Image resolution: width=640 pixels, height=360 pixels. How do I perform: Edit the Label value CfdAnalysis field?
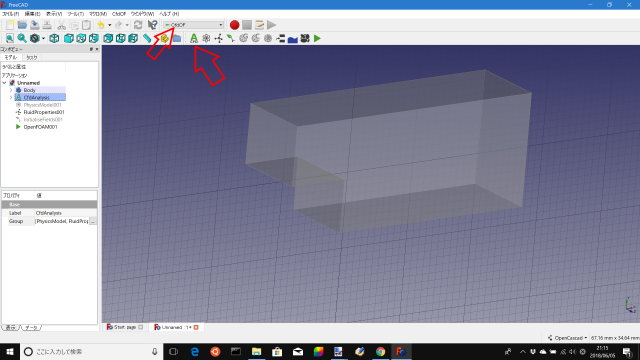pyautogui.click(x=66, y=213)
